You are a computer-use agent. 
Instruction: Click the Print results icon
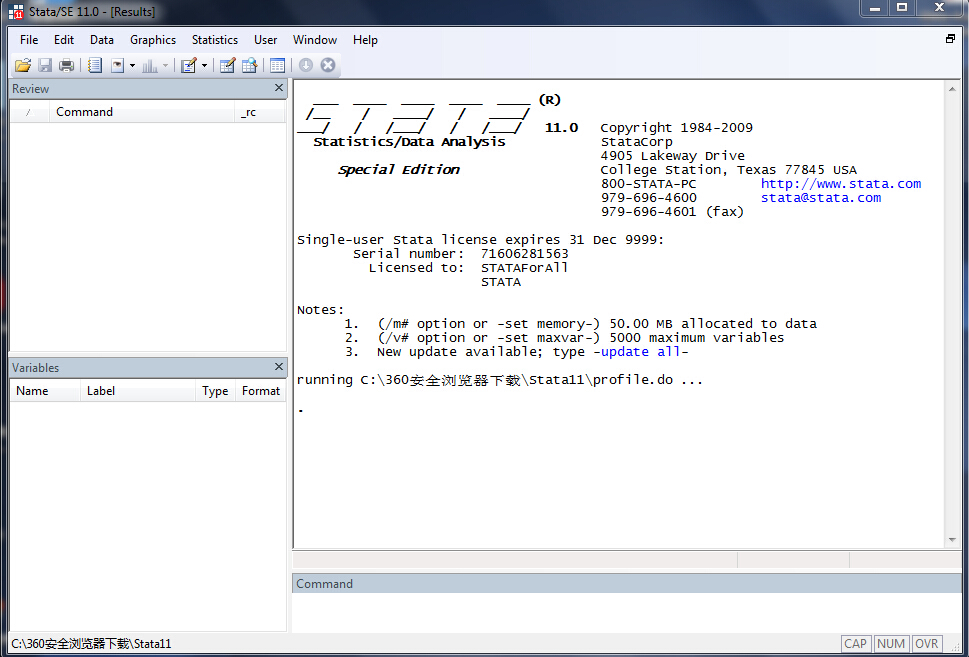[66, 66]
